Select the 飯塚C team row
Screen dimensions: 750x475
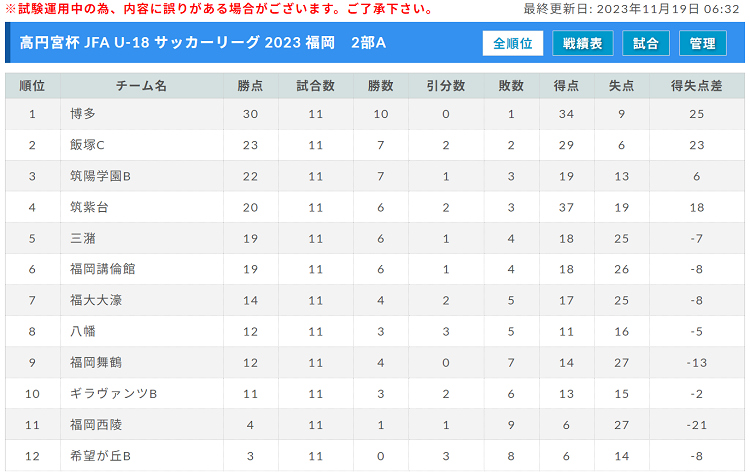pyautogui.click(x=375, y=145)
